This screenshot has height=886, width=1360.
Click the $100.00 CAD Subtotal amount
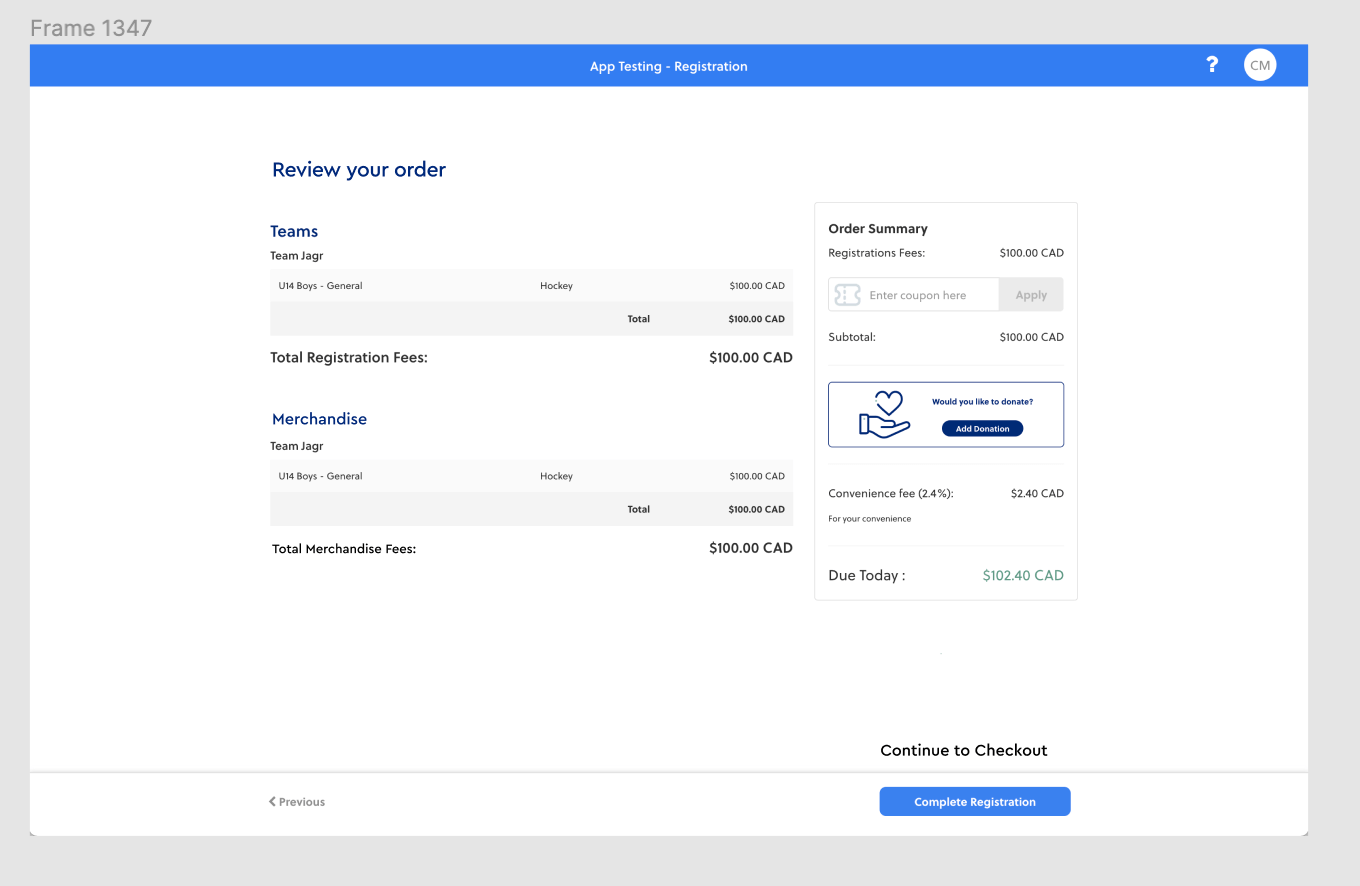point(1031,337)
